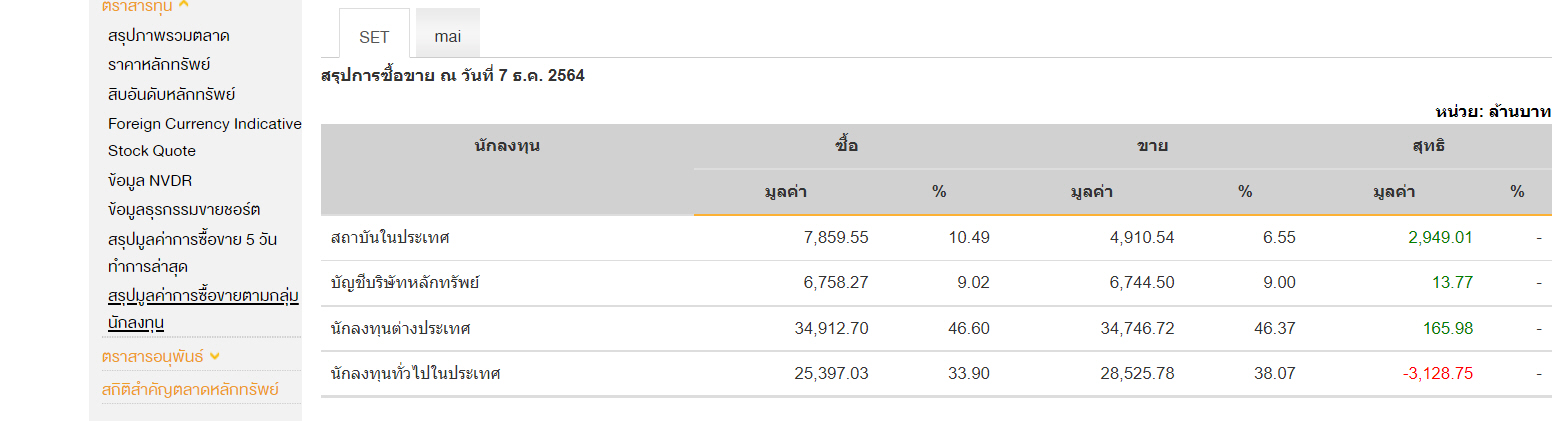Open สรุปภาพรวมตลาด link
1568x421 pixels.
pyautogui.click(x=169, y=36)
